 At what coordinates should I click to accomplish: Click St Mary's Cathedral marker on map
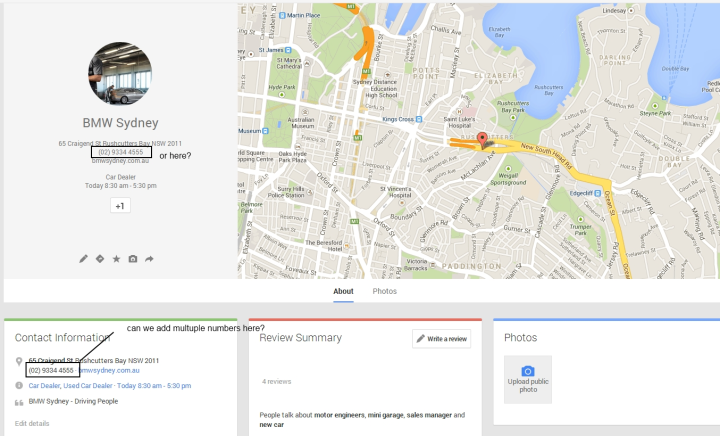tap(307, 63)
